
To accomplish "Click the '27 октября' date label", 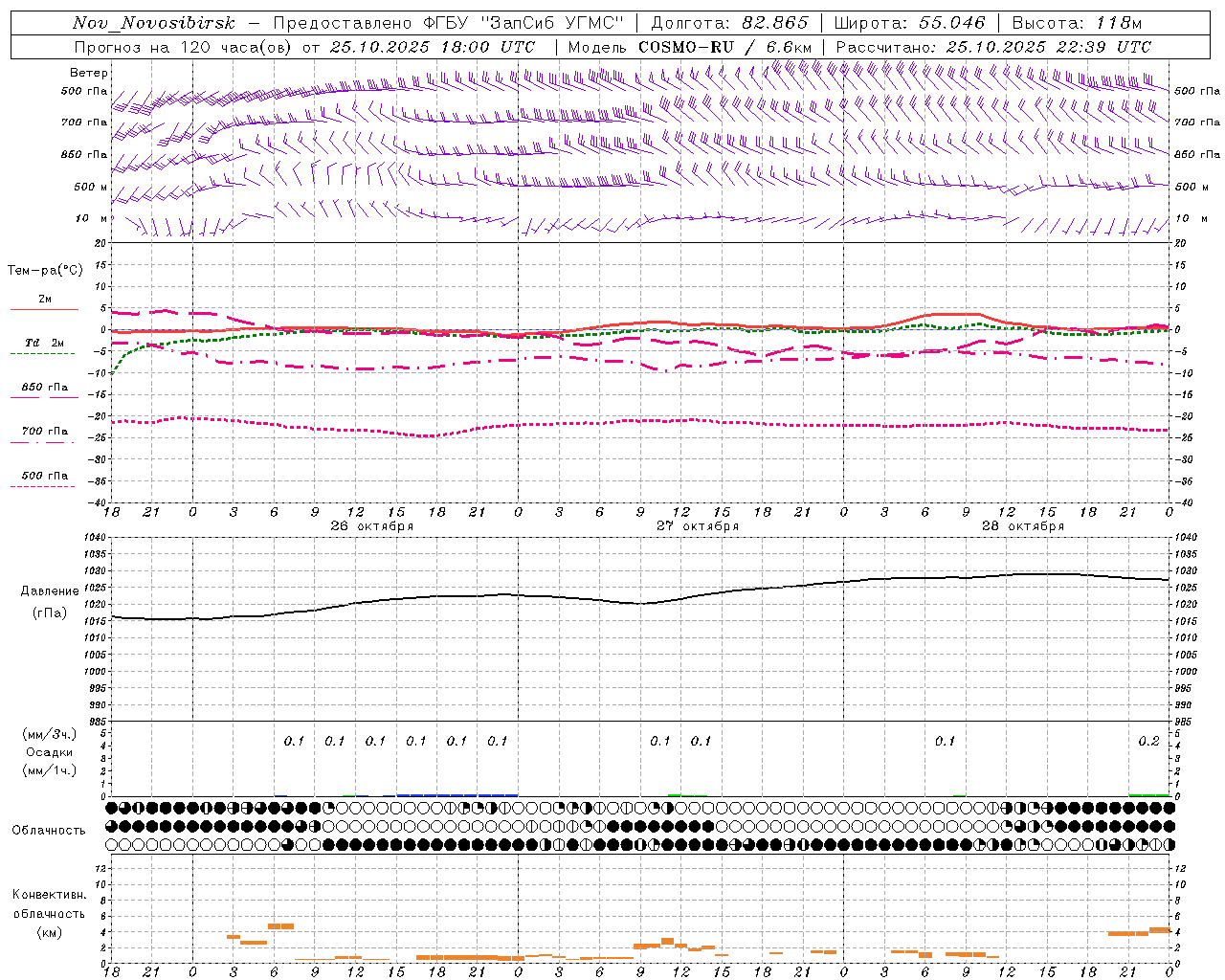I will [697, 526].
